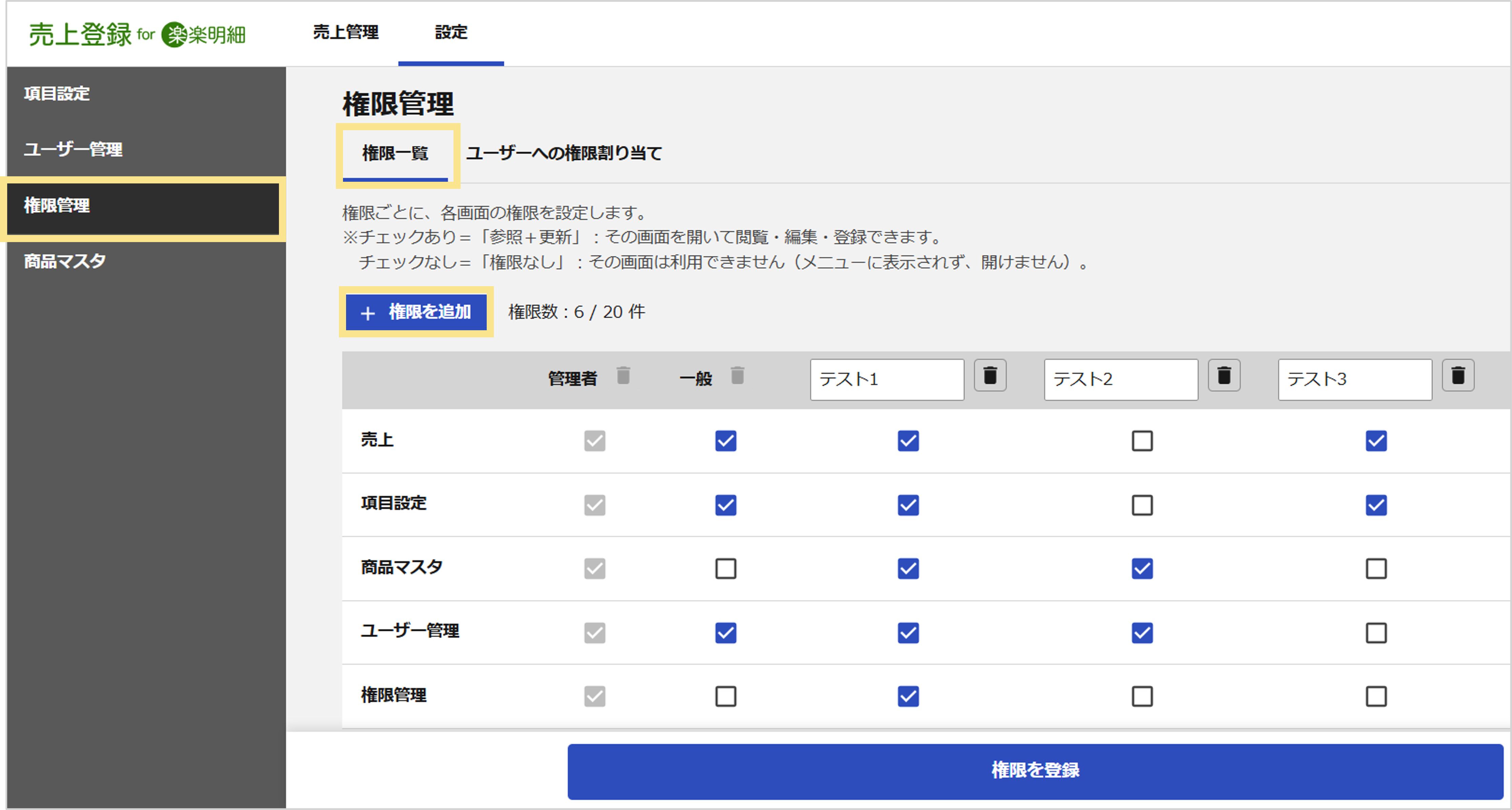Check 商品マスタ for the 一般 permission

pos(725,569)
